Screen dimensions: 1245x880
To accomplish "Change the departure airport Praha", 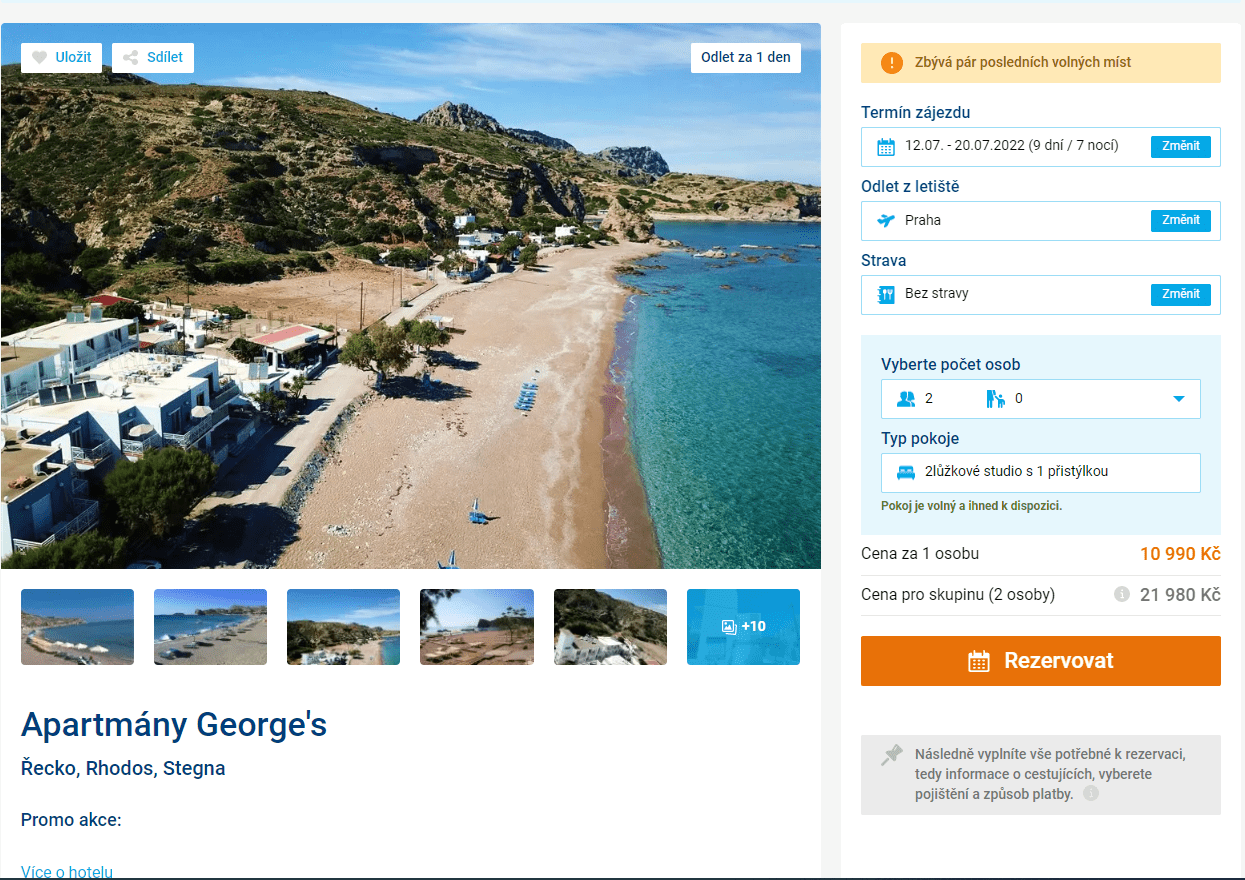I will coord(1180,220).
